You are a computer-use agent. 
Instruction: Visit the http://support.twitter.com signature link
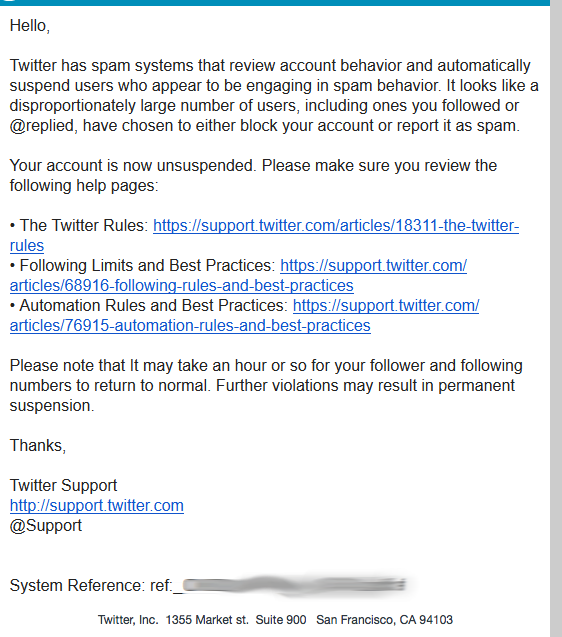pos(97,506)
